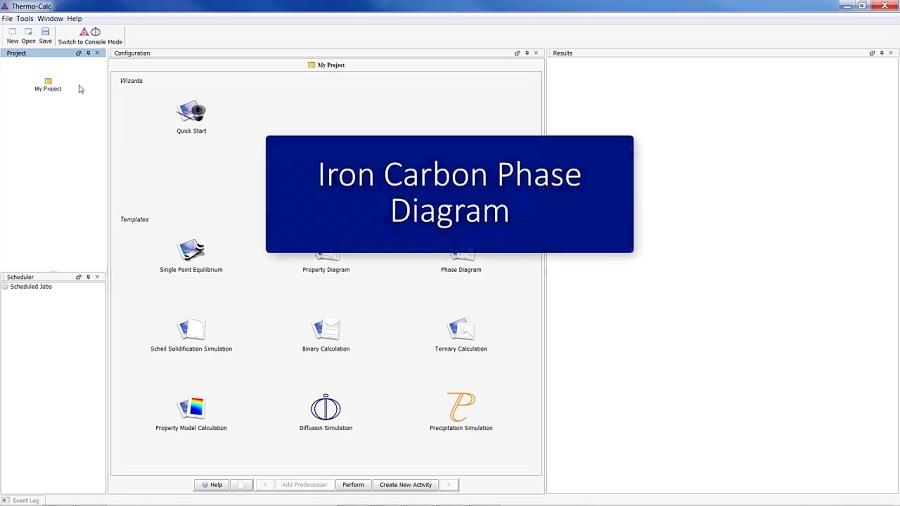Select My Project node in Project tree
This screenshot has height=506, width=900.
[x=48, y=84]
